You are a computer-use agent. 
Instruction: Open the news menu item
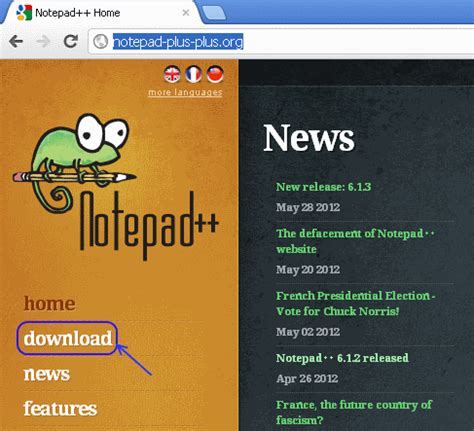click(x=47, y=374)
